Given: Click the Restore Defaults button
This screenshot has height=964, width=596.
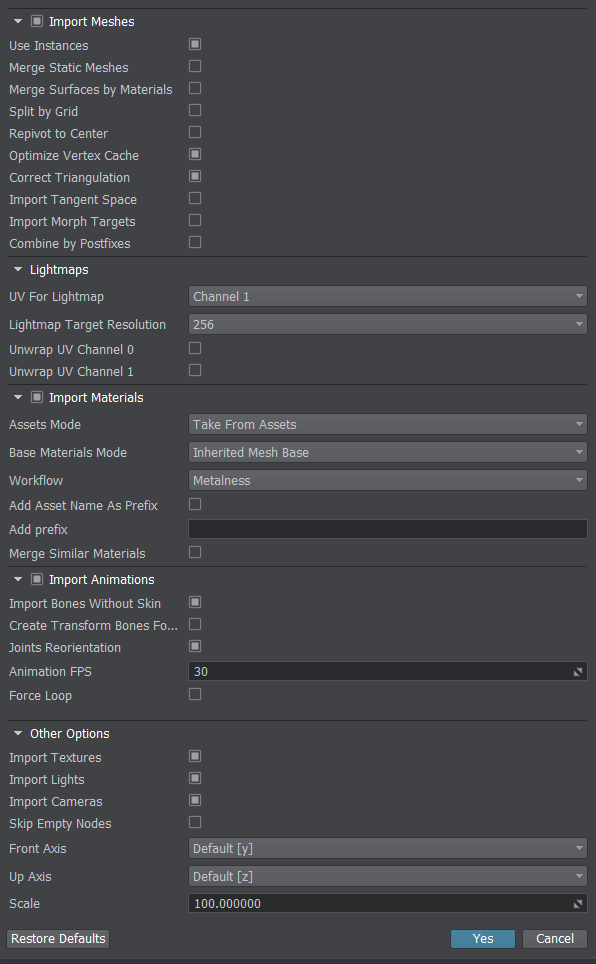Looking at the screenshot, I should pos(58,939).
